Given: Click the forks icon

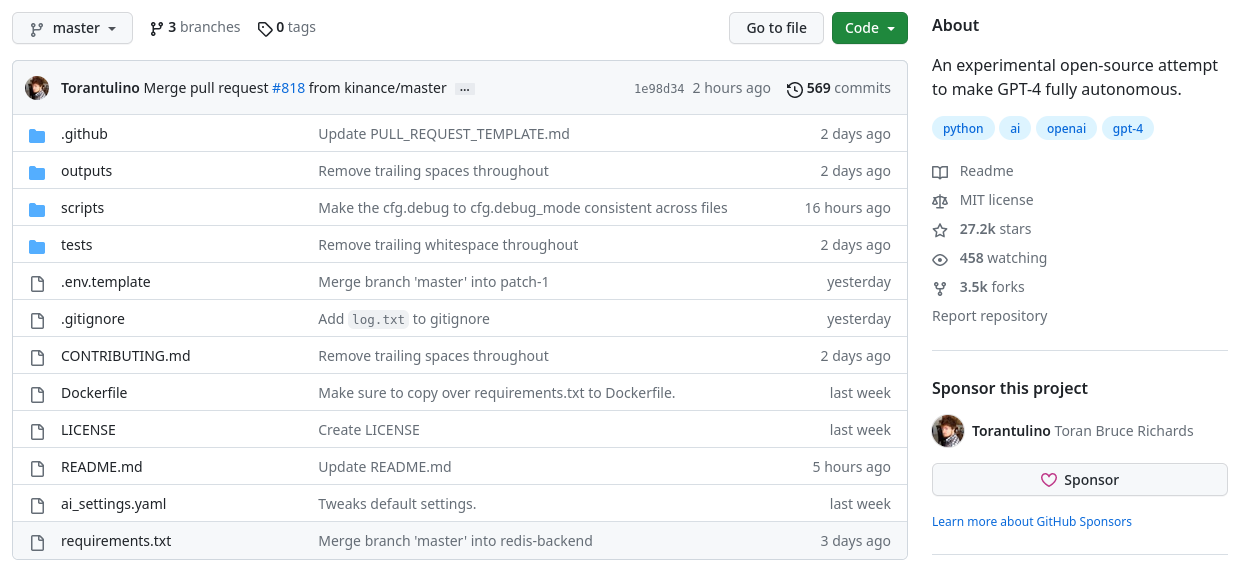Looking at the screenshot, I should click(x=940, y=288).
